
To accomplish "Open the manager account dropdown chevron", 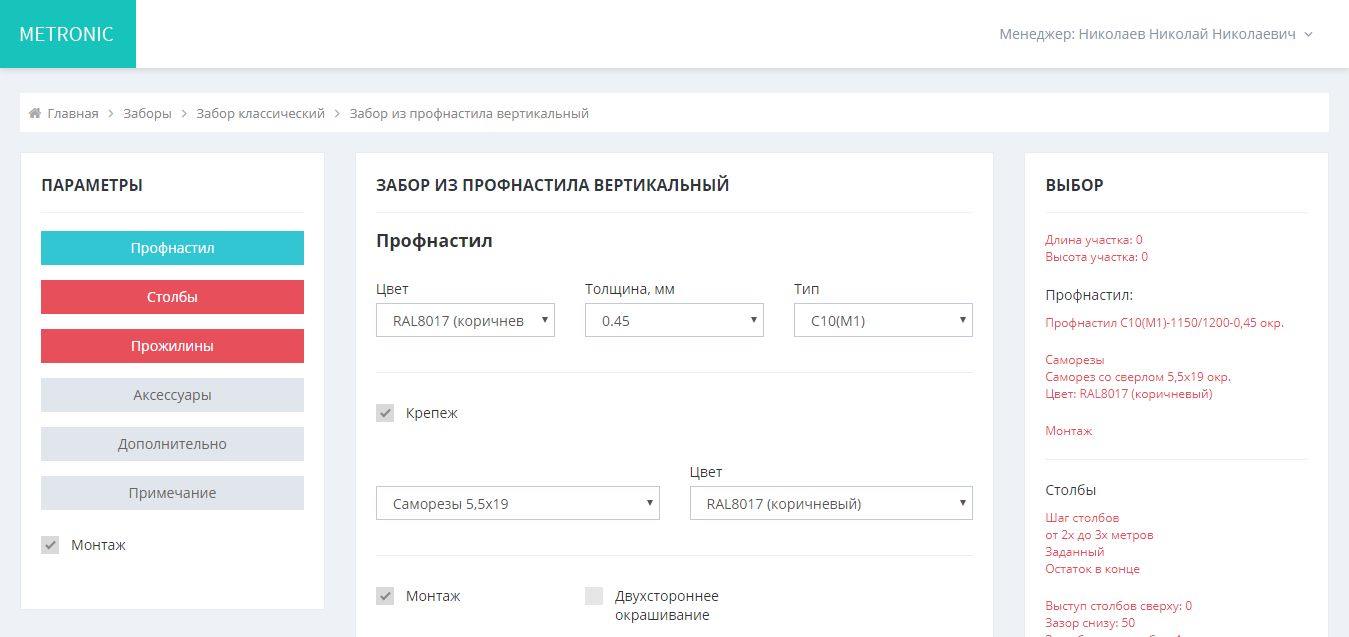I will 1308,34.
